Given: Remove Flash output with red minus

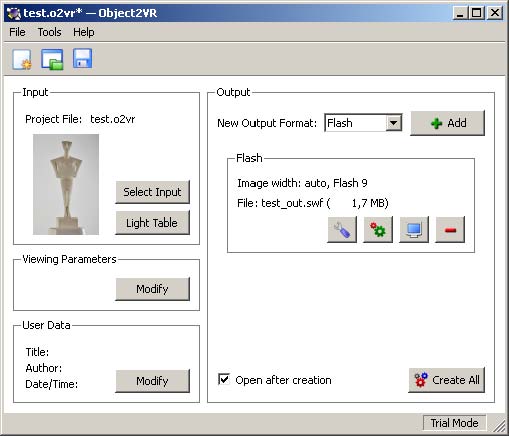Looking at the screenshot, I should click(x=450, y=229).
